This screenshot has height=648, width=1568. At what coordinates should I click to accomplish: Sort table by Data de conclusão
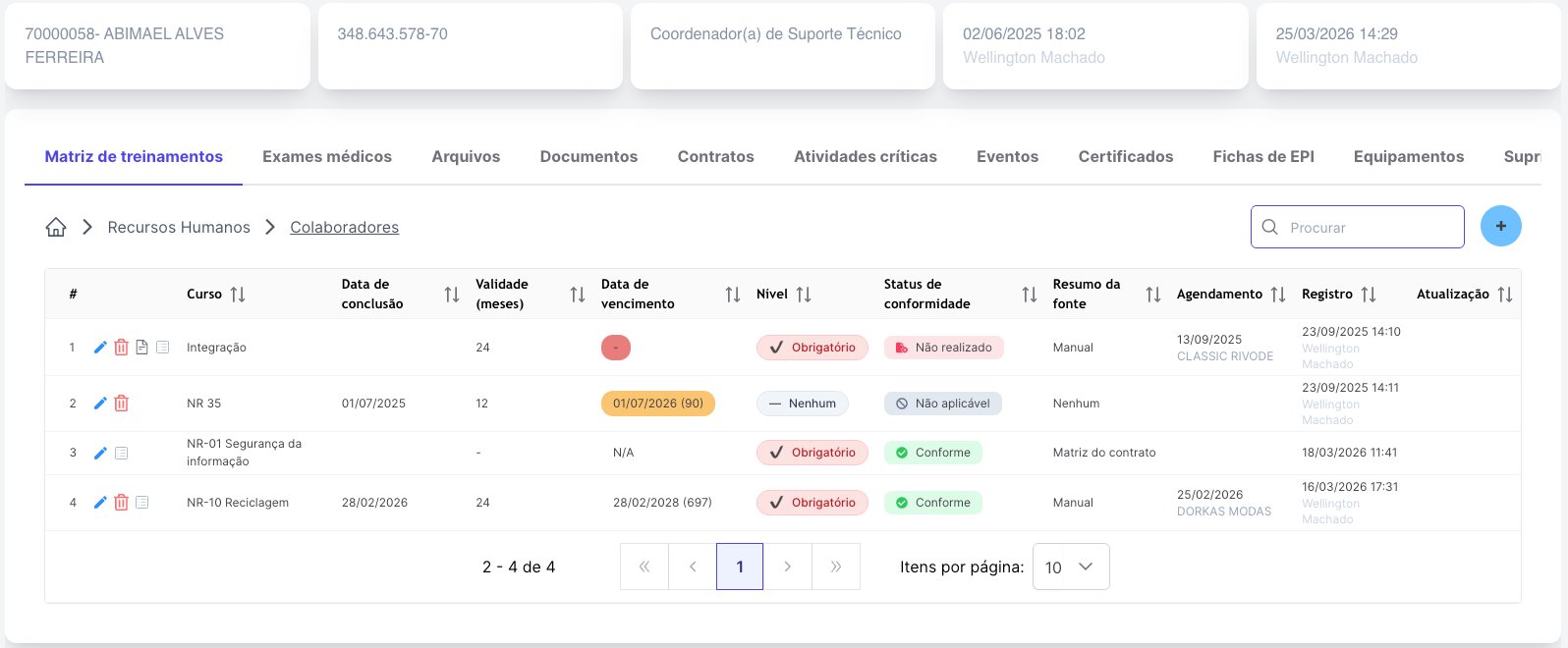(x=452, y=295)
